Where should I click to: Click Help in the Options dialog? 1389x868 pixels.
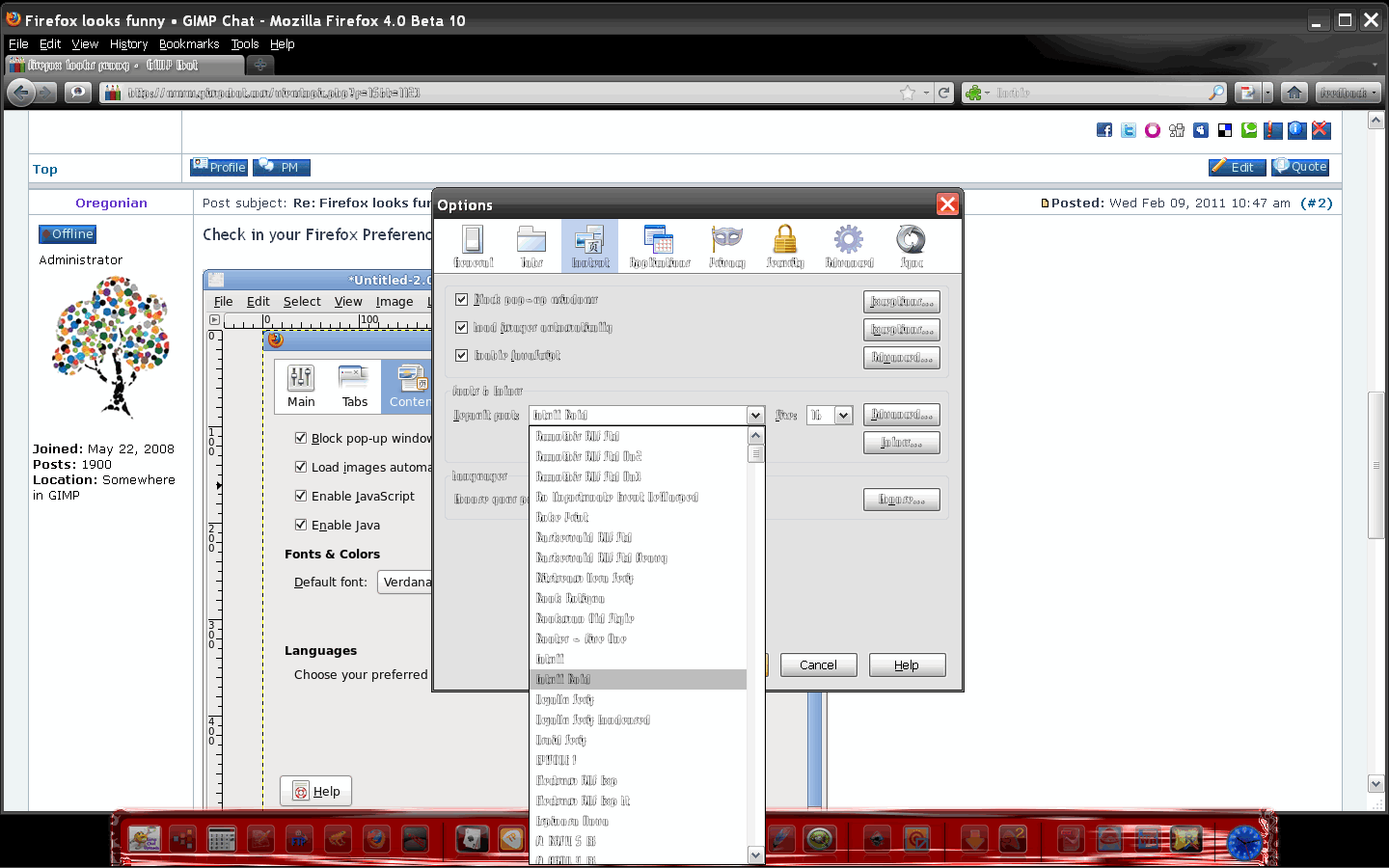click(907, 665)
